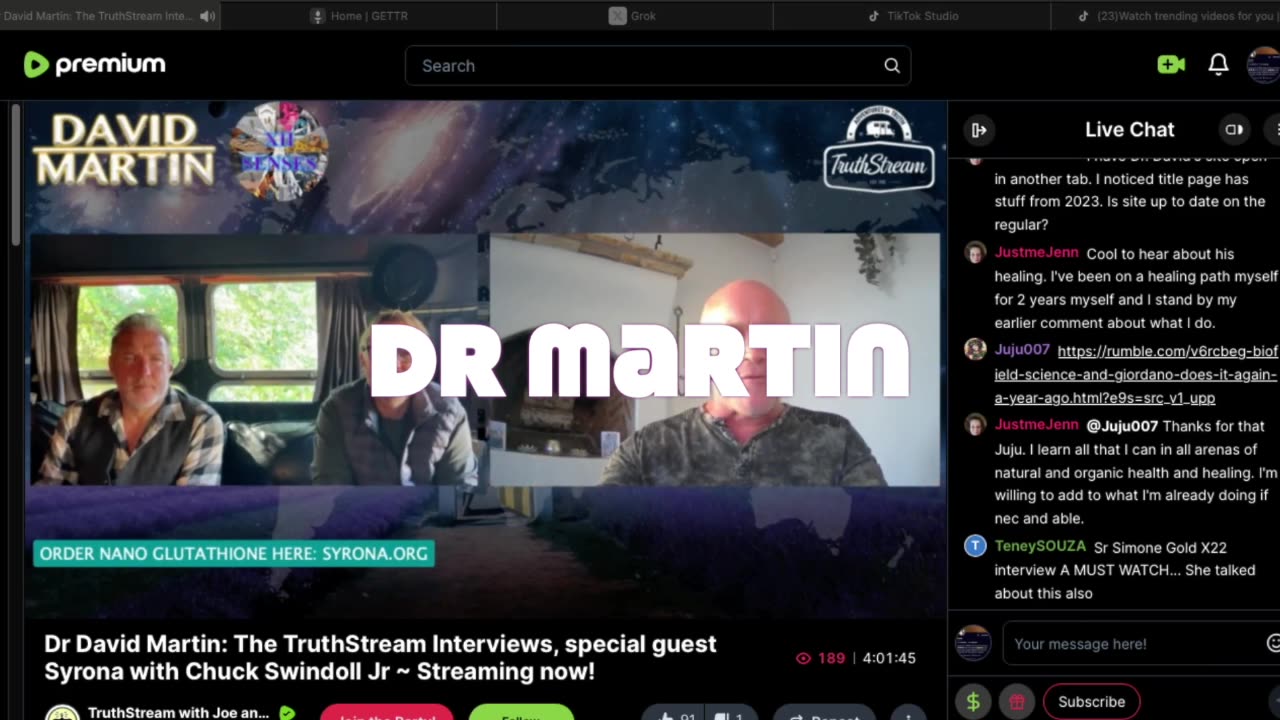Click the live video player
This screenshot has height=720, width=1280.
coord(485,360)
